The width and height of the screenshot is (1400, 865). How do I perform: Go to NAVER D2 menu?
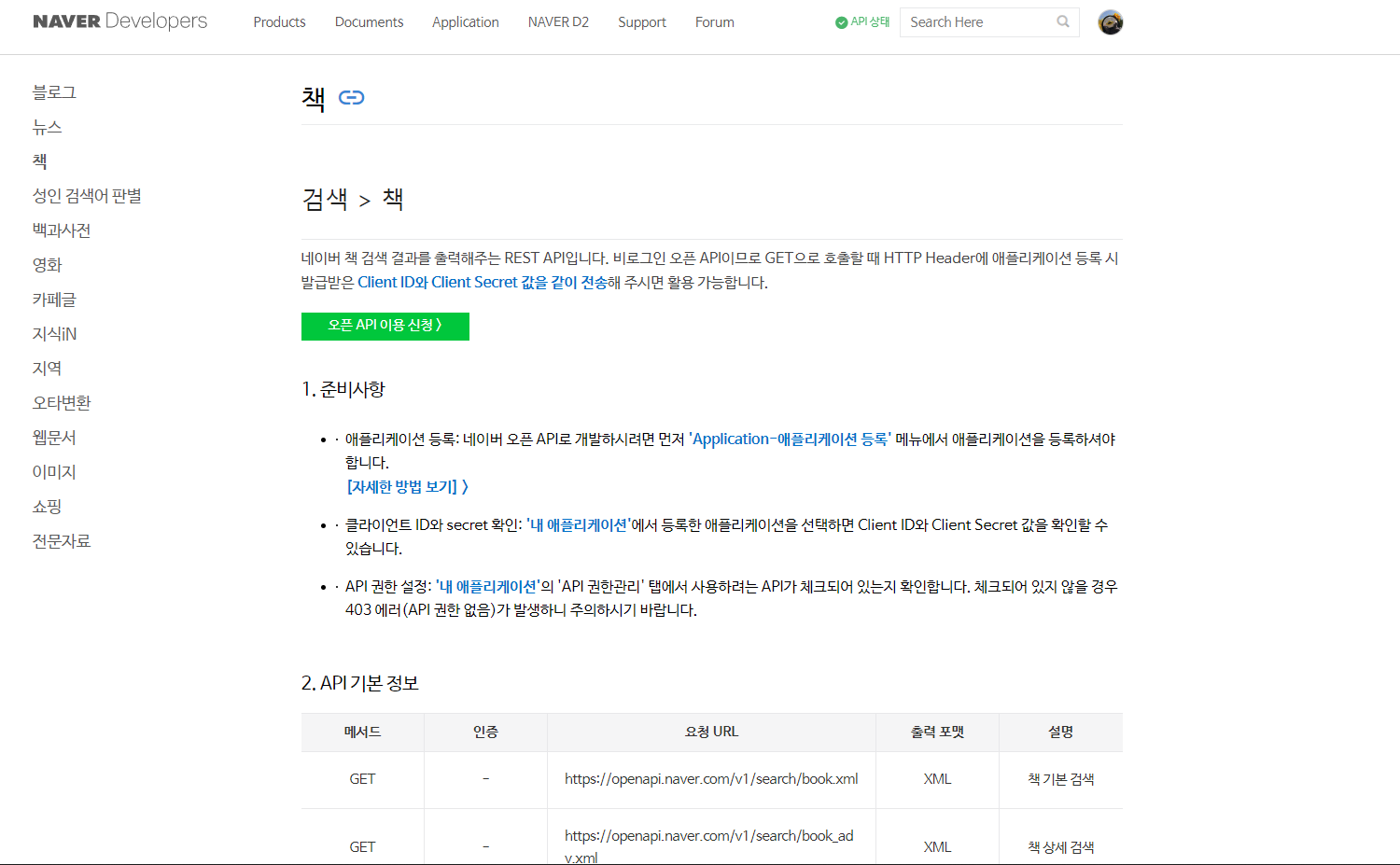pos(558,22)
